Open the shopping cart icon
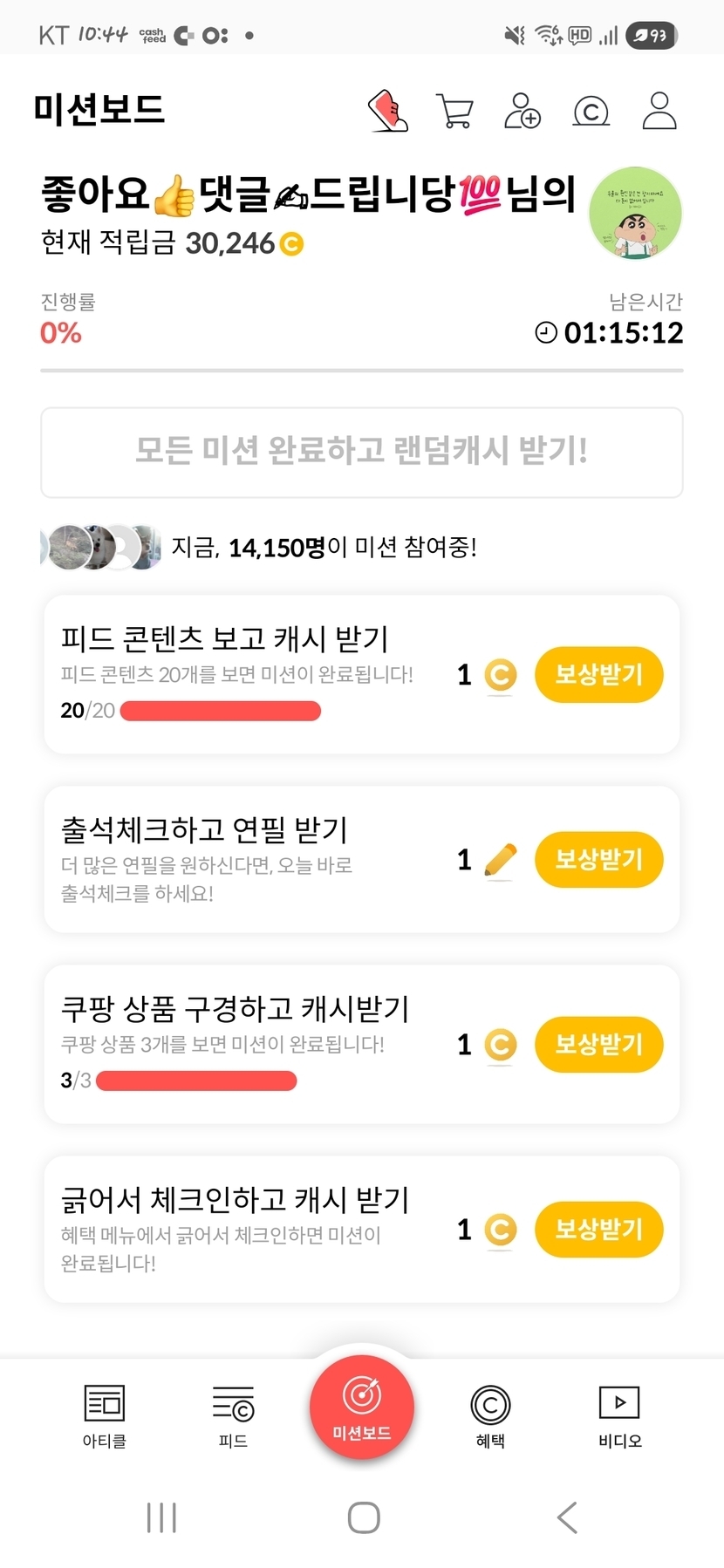The image size is (724, 1568). click(x=454, y=112)
